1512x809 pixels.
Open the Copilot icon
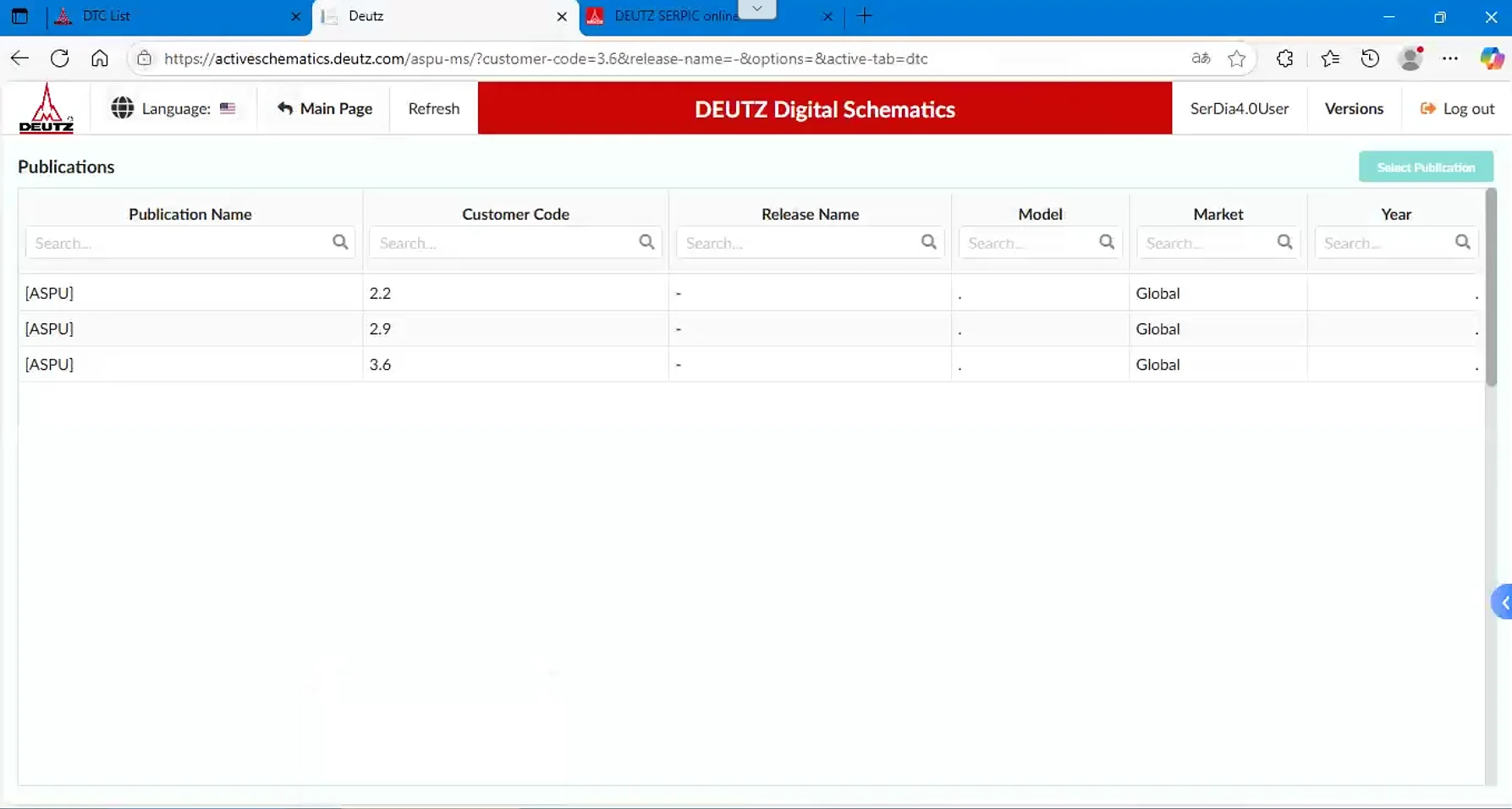click(x=1492, y=58)
